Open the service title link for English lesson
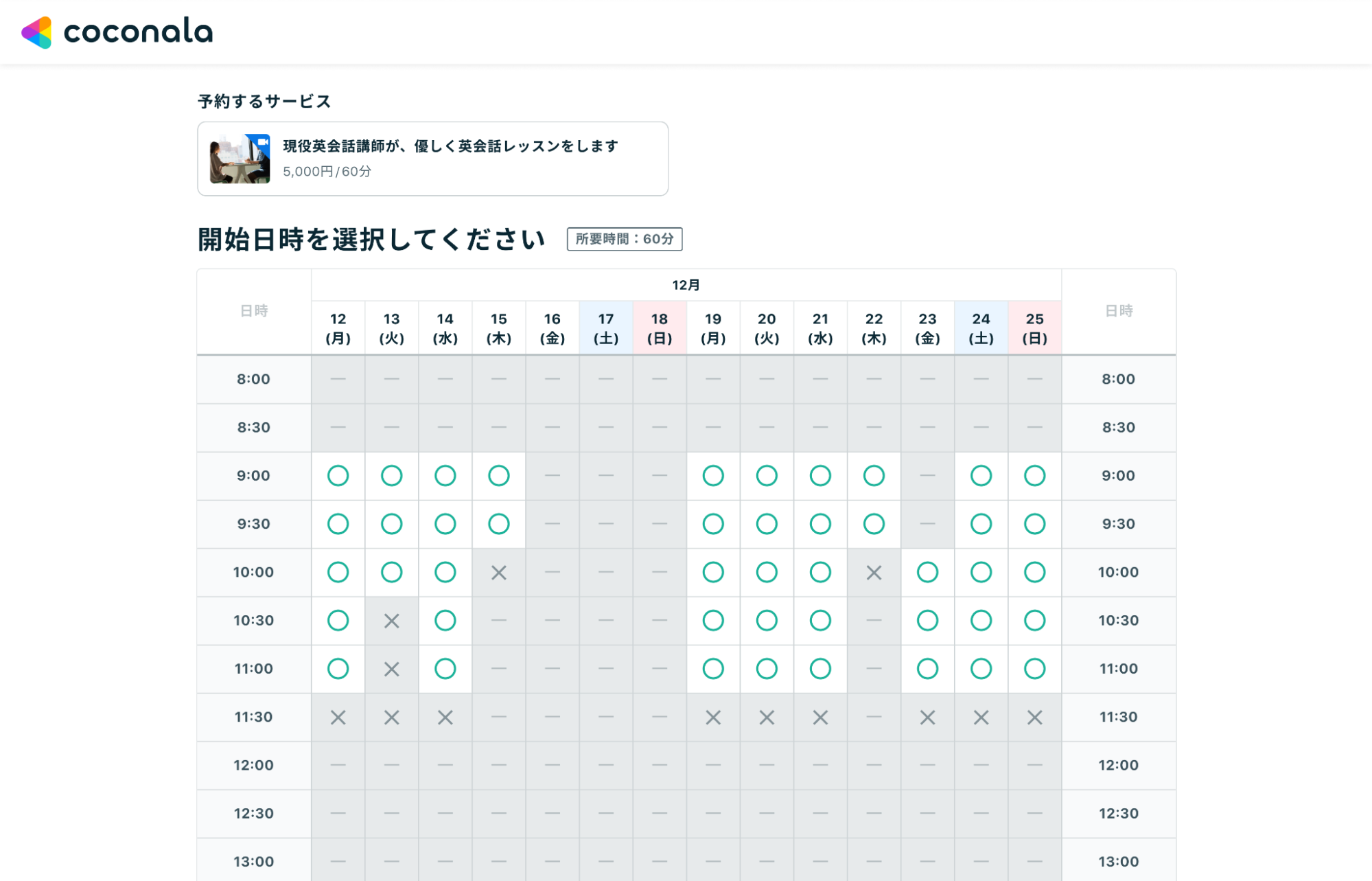The width and height of the screenshot is (1372, 881). tap(450, 146)
